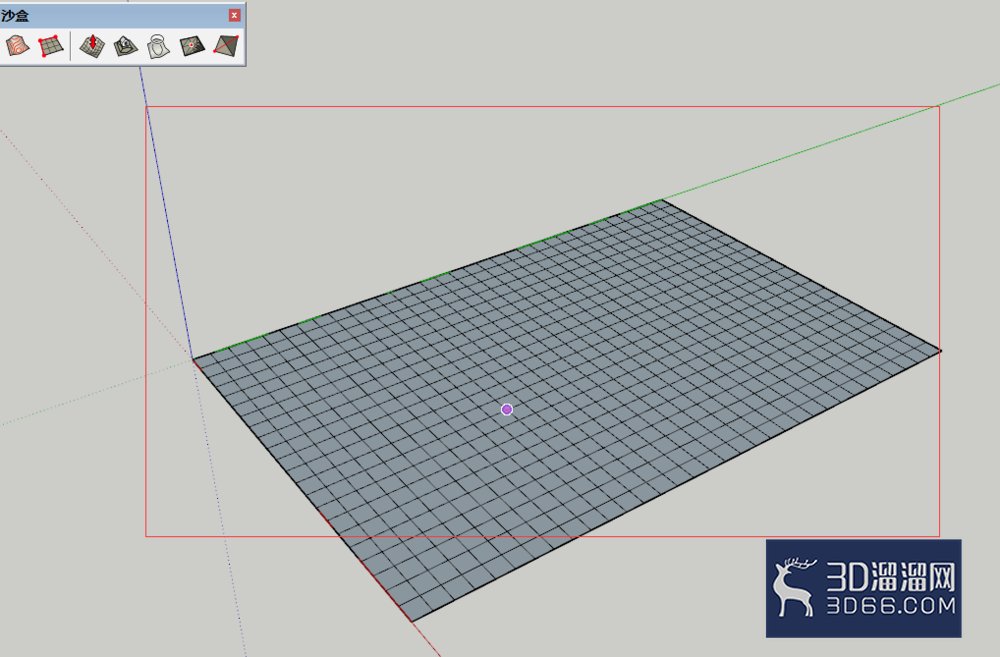The width and height of the screenshot is (1000, 657).
Task: Click the bottom corner of the grid mesh
Action: pyautogui.click(x=411, y=619)
